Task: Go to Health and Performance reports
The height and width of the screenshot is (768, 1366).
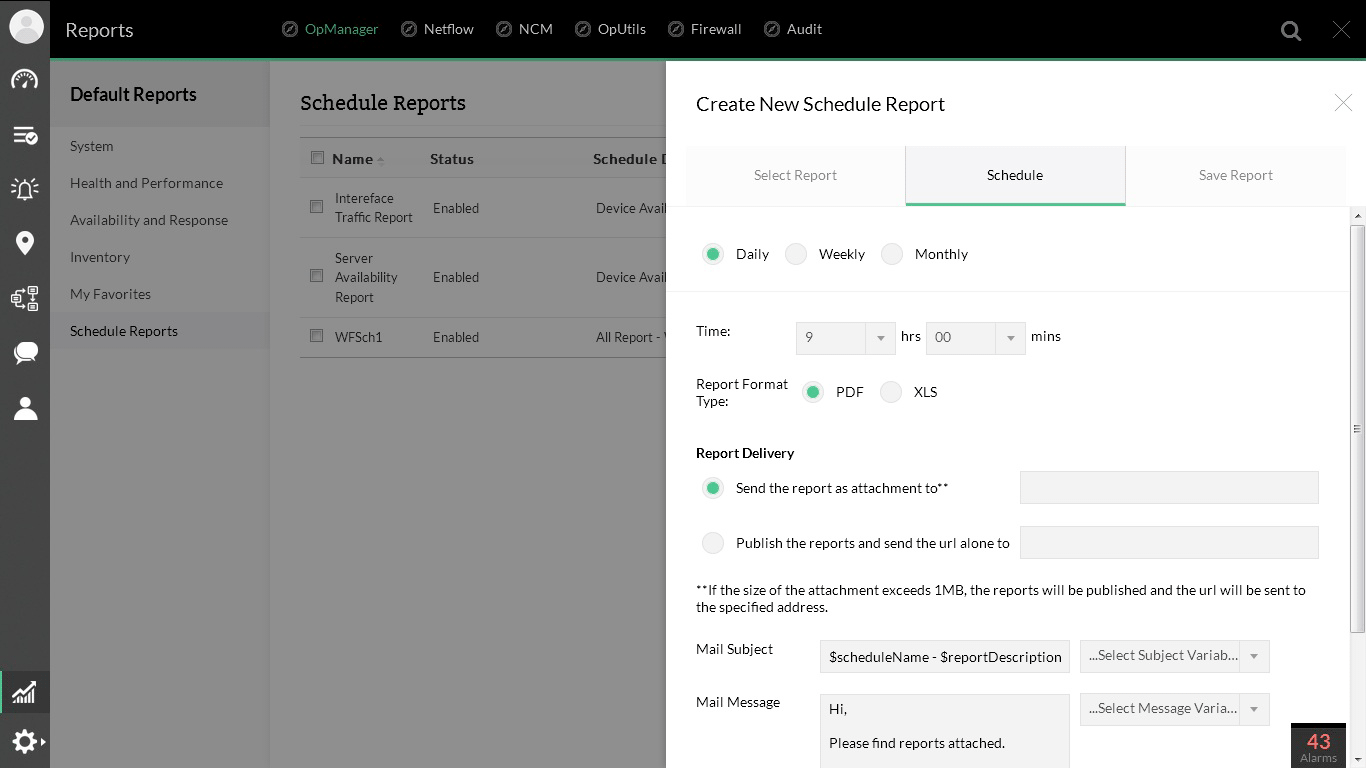Action: click(146, 183)
